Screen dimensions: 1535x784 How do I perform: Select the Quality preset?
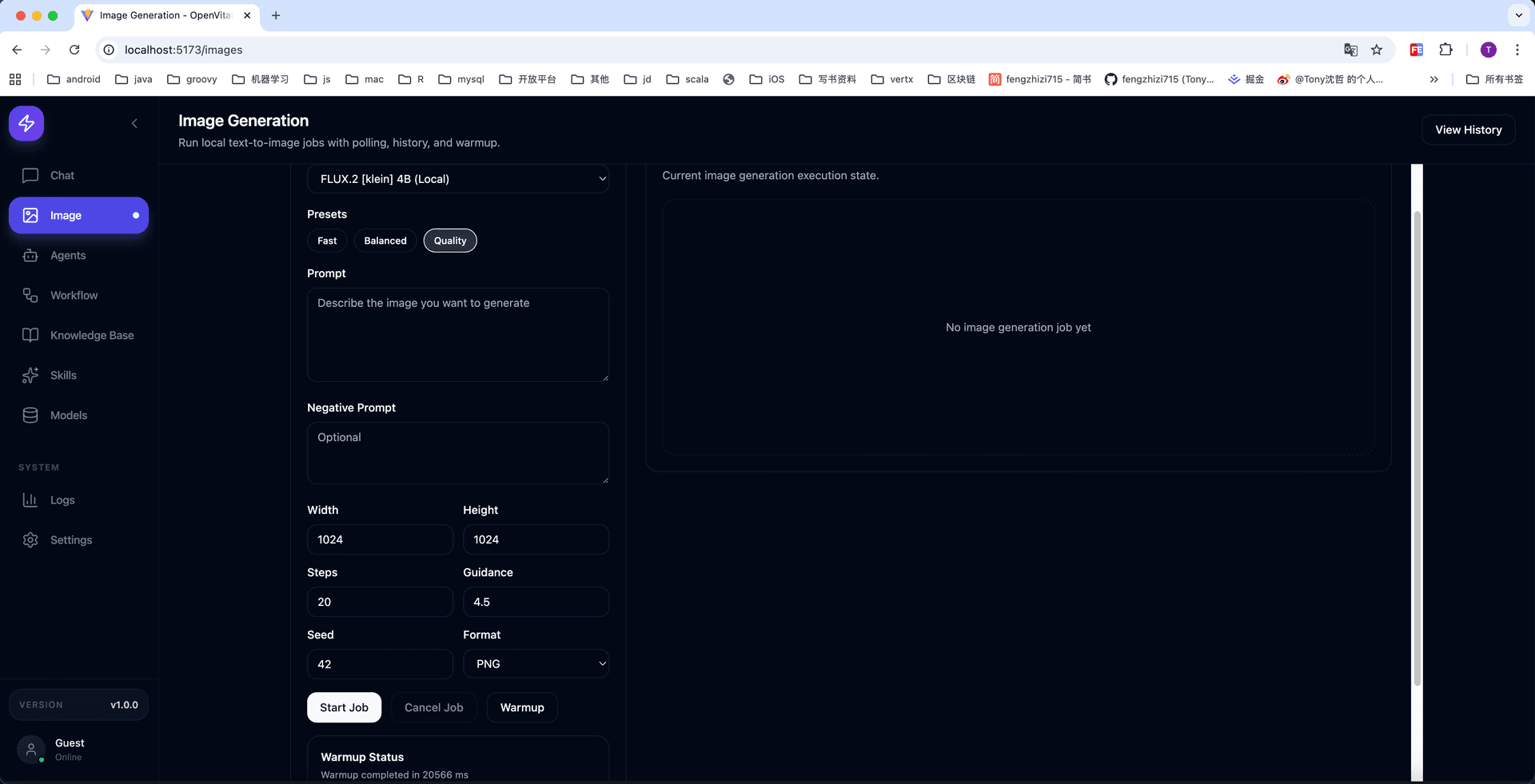[450, 241]
